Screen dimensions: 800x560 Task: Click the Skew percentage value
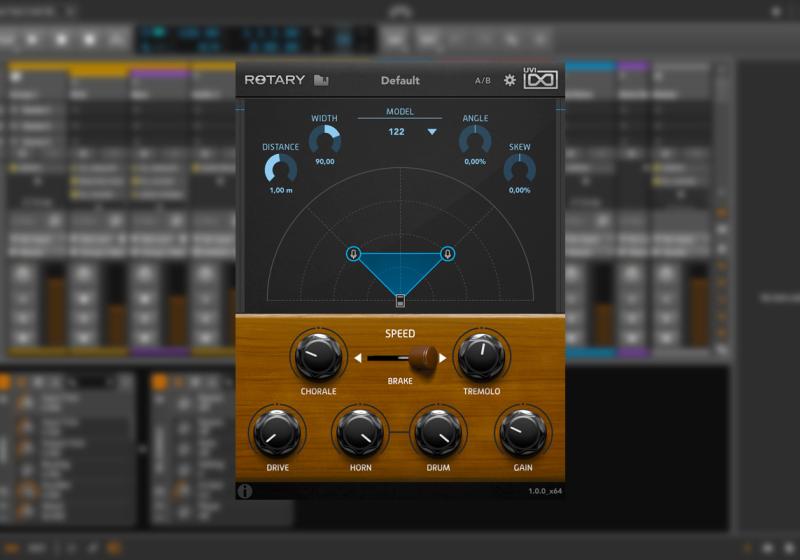pos(519,190)
